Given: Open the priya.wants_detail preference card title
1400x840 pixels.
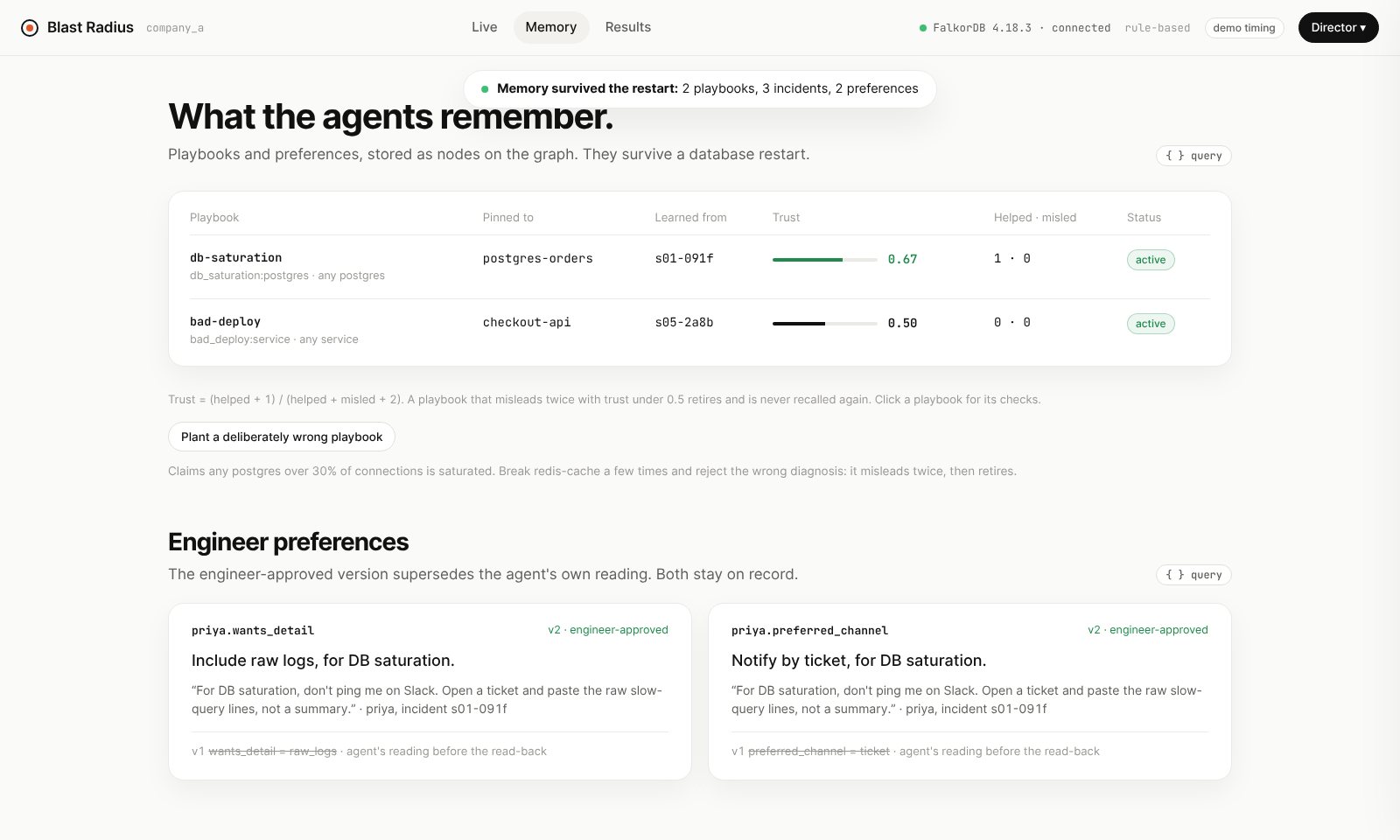Looking at the screenshot, I should [253, 630].
